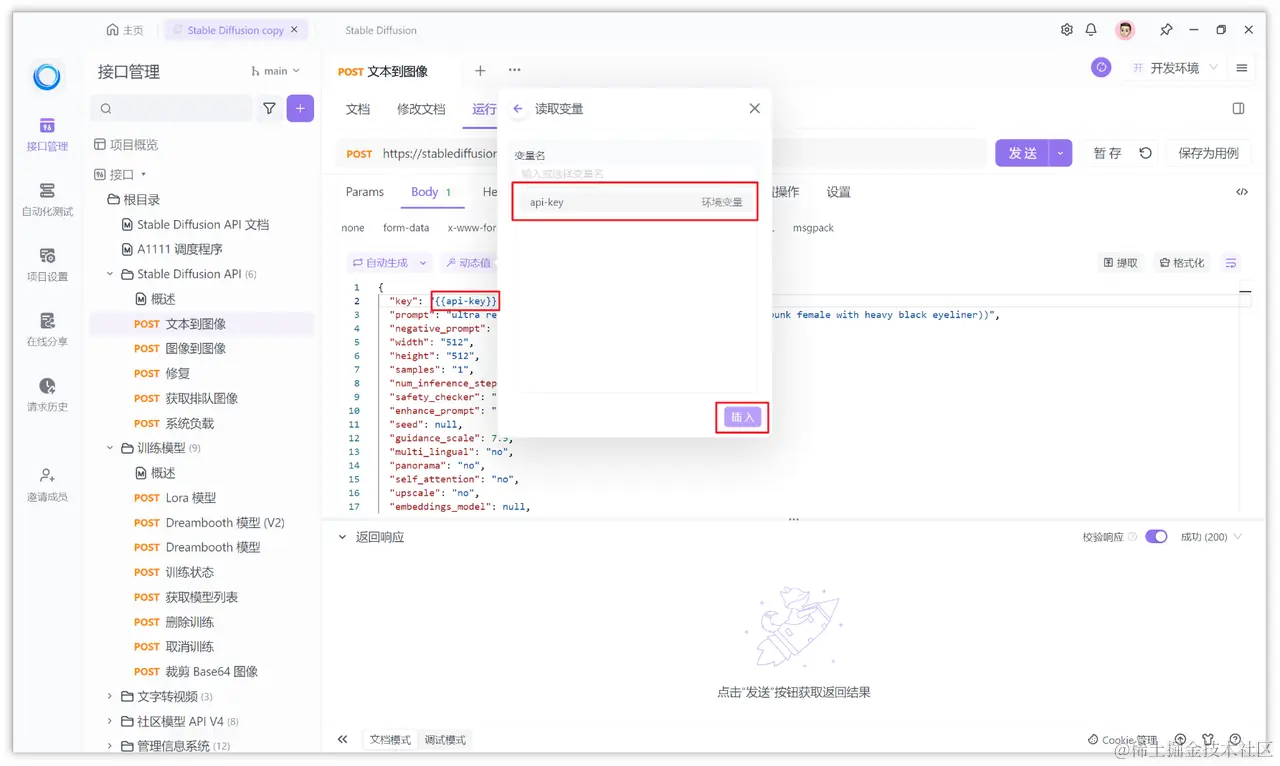Open the 成功 (200) response dropdown
The width and height of the screenshot is (1280, 766).
1211,537
